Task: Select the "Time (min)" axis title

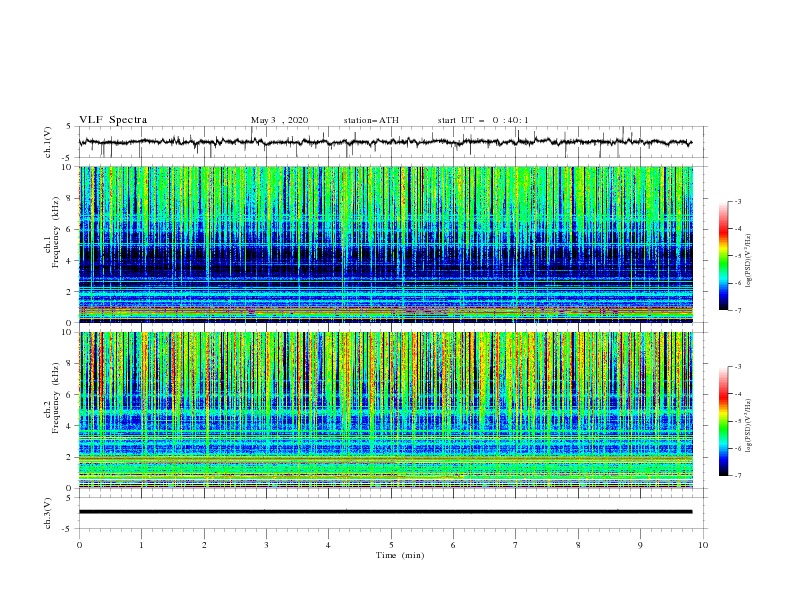Action: point(400,555)
